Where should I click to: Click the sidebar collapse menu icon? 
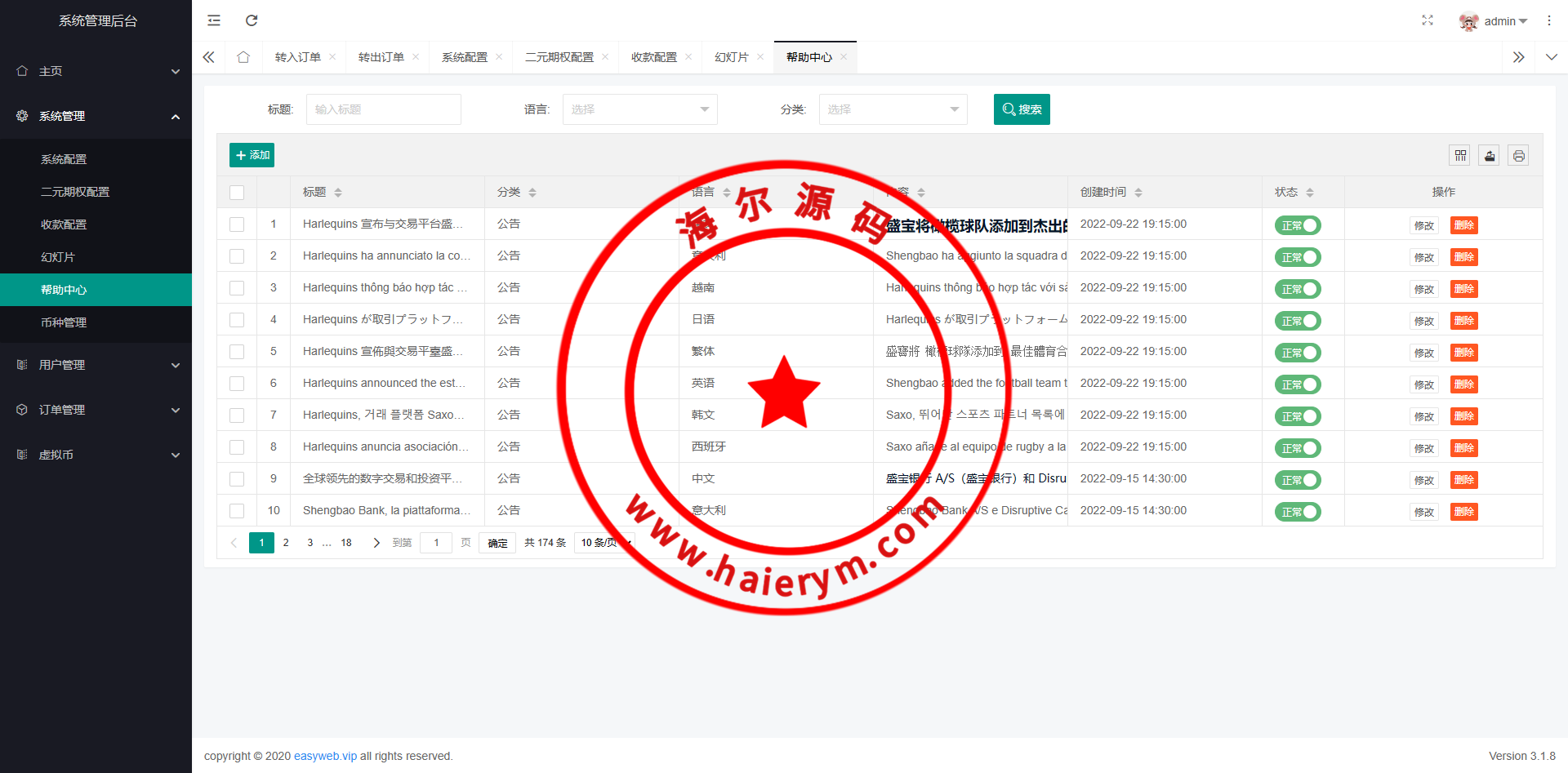pos(214,20)
